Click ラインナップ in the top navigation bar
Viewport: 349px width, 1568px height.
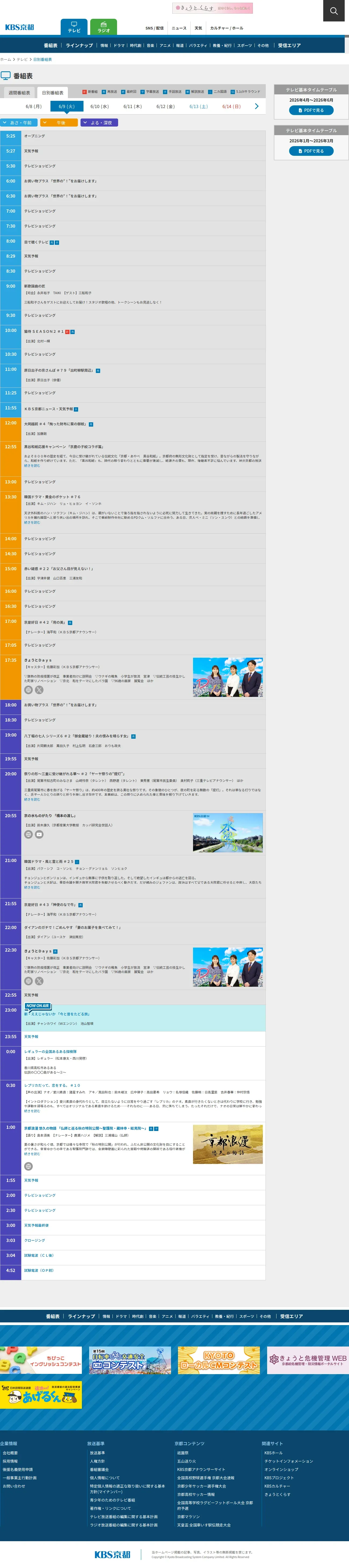pos(79,46)
